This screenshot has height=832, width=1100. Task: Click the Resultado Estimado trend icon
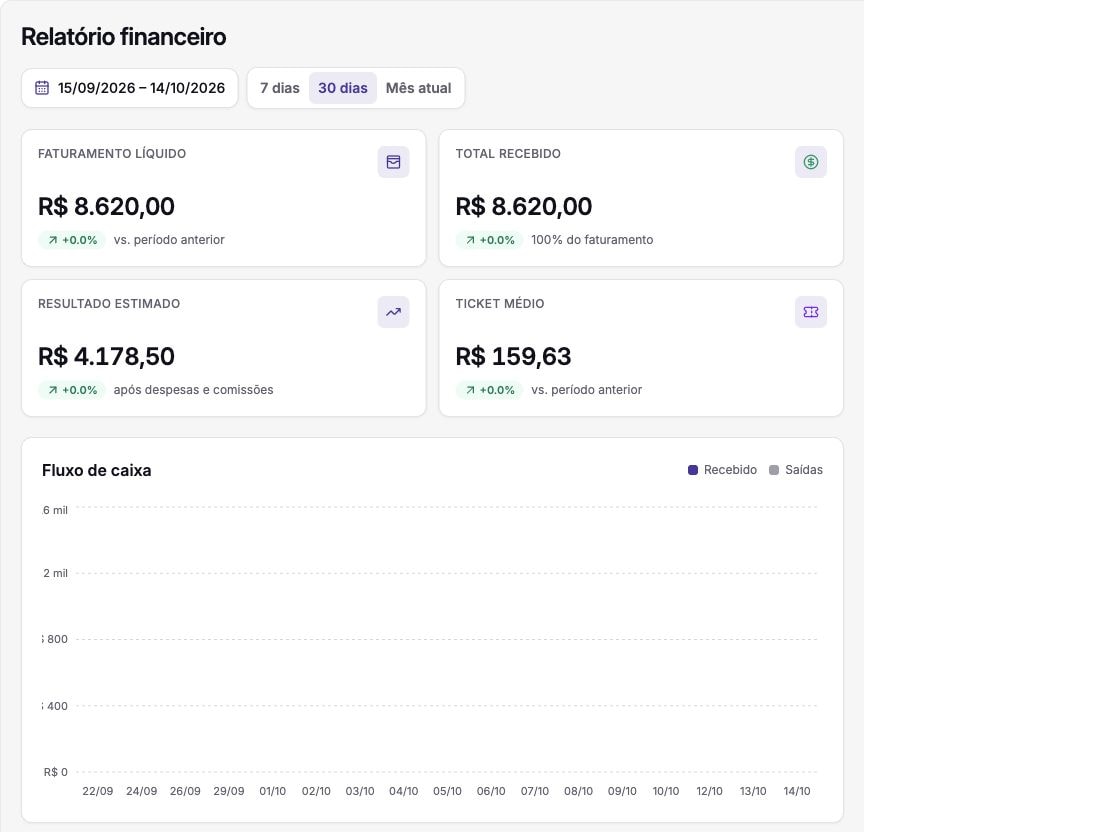(394, 312)
